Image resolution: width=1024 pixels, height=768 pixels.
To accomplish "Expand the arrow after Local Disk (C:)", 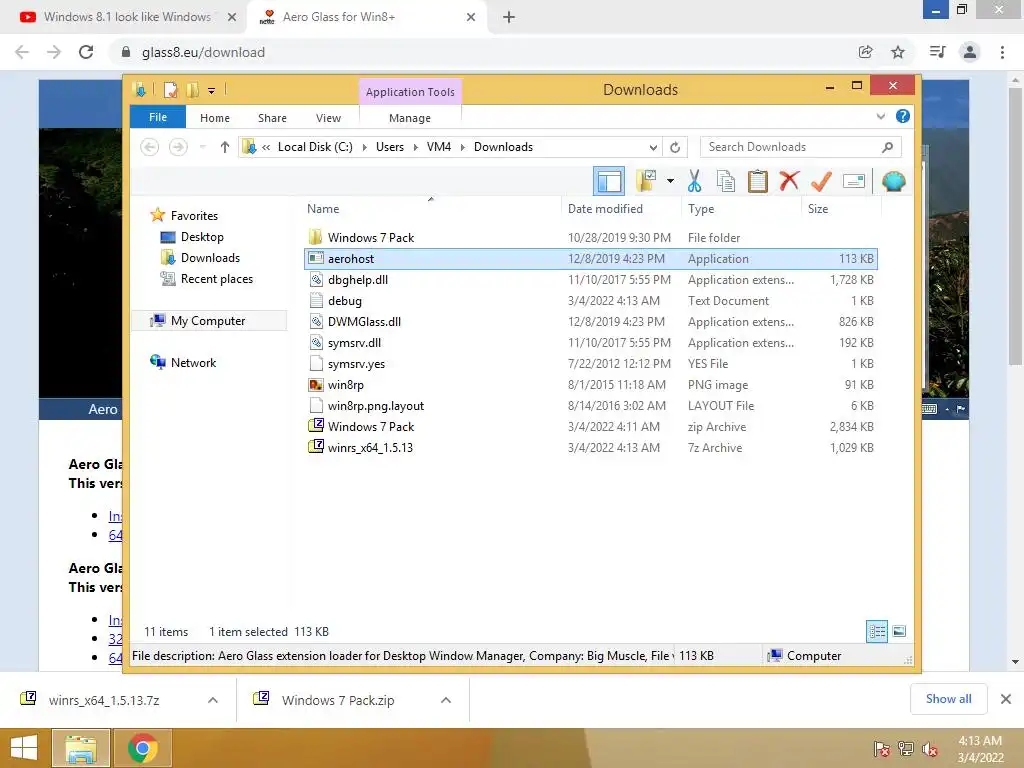I will coord(364,148).
